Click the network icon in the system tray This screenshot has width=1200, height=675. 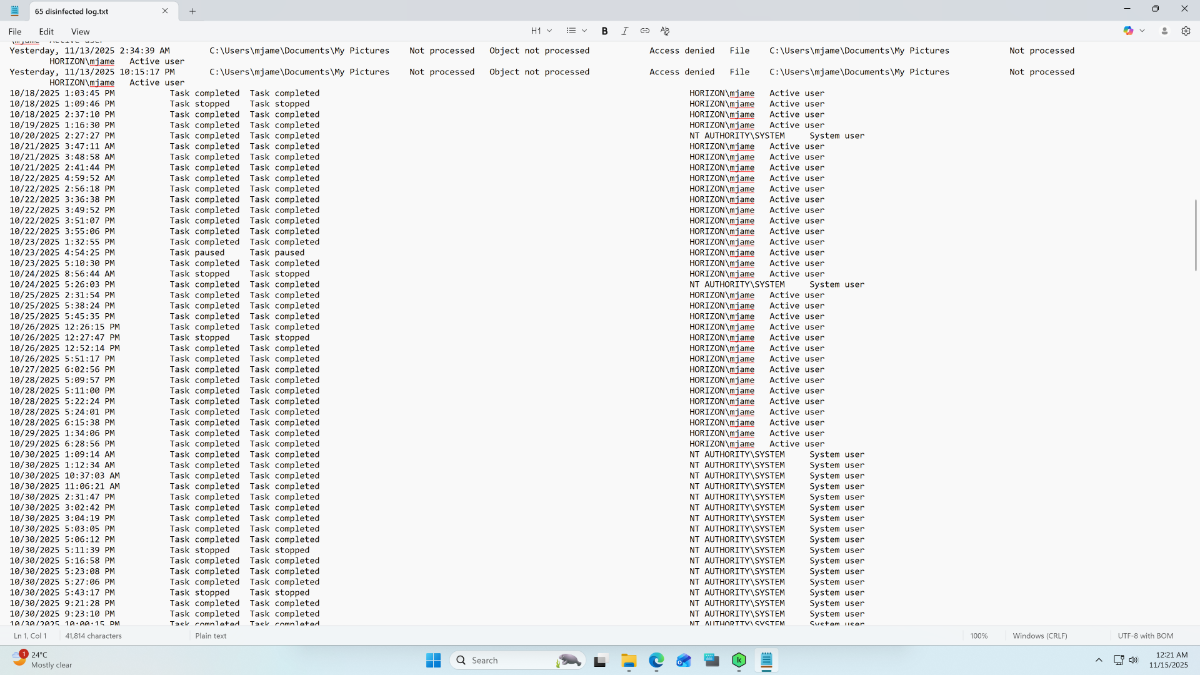pyautogui.click(x=1119, y=660)
